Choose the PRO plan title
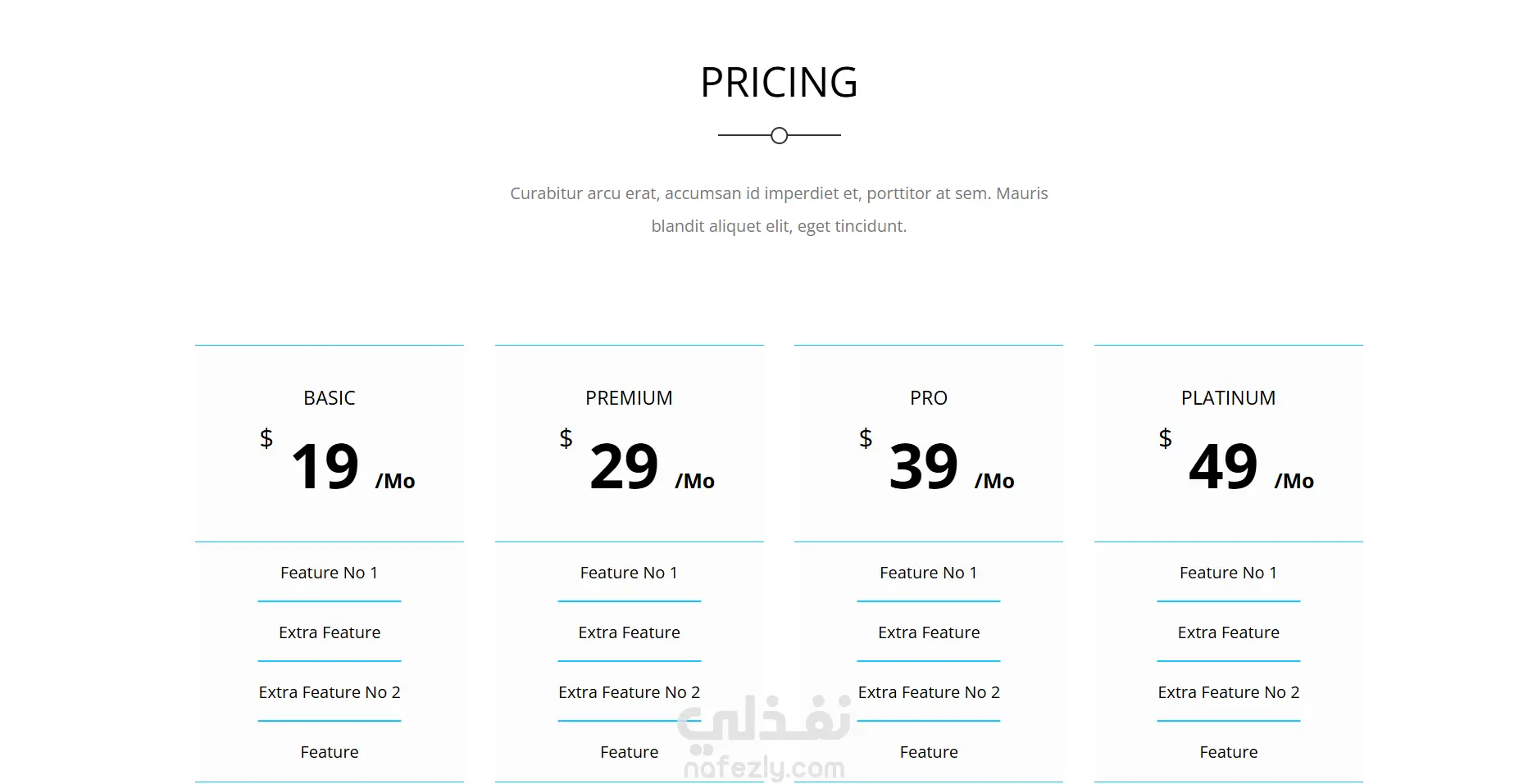Viewport: 1528px width, 784px height. pyautogui.click(x=928, y=398)
